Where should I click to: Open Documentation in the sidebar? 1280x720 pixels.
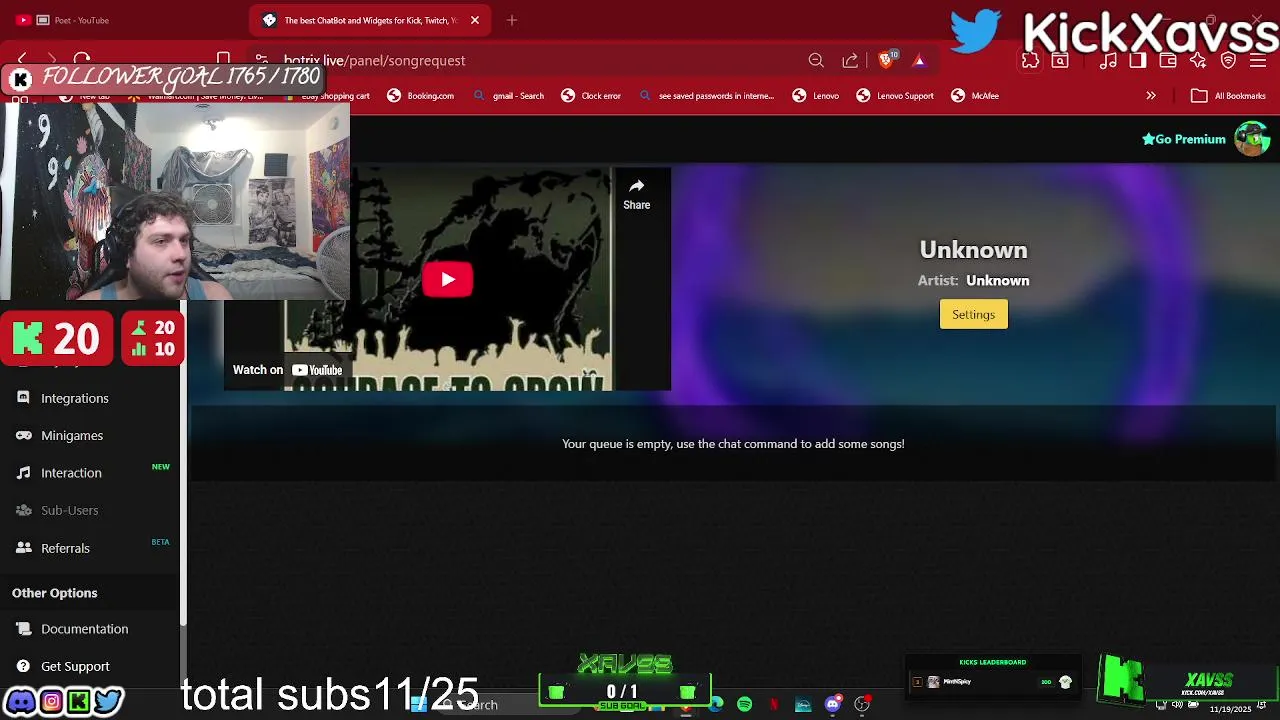[84, 629]
